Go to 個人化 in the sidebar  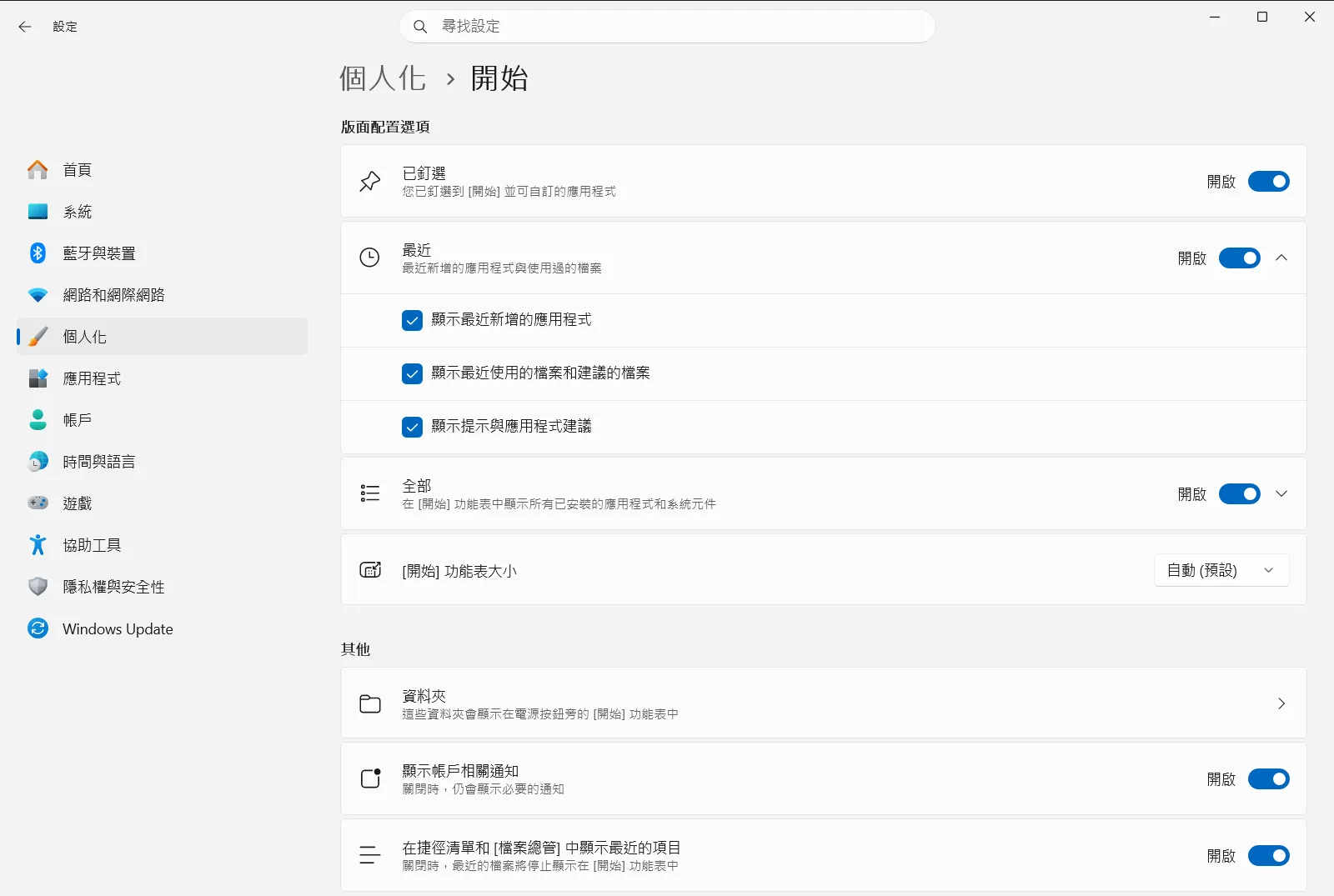[163, 337]
